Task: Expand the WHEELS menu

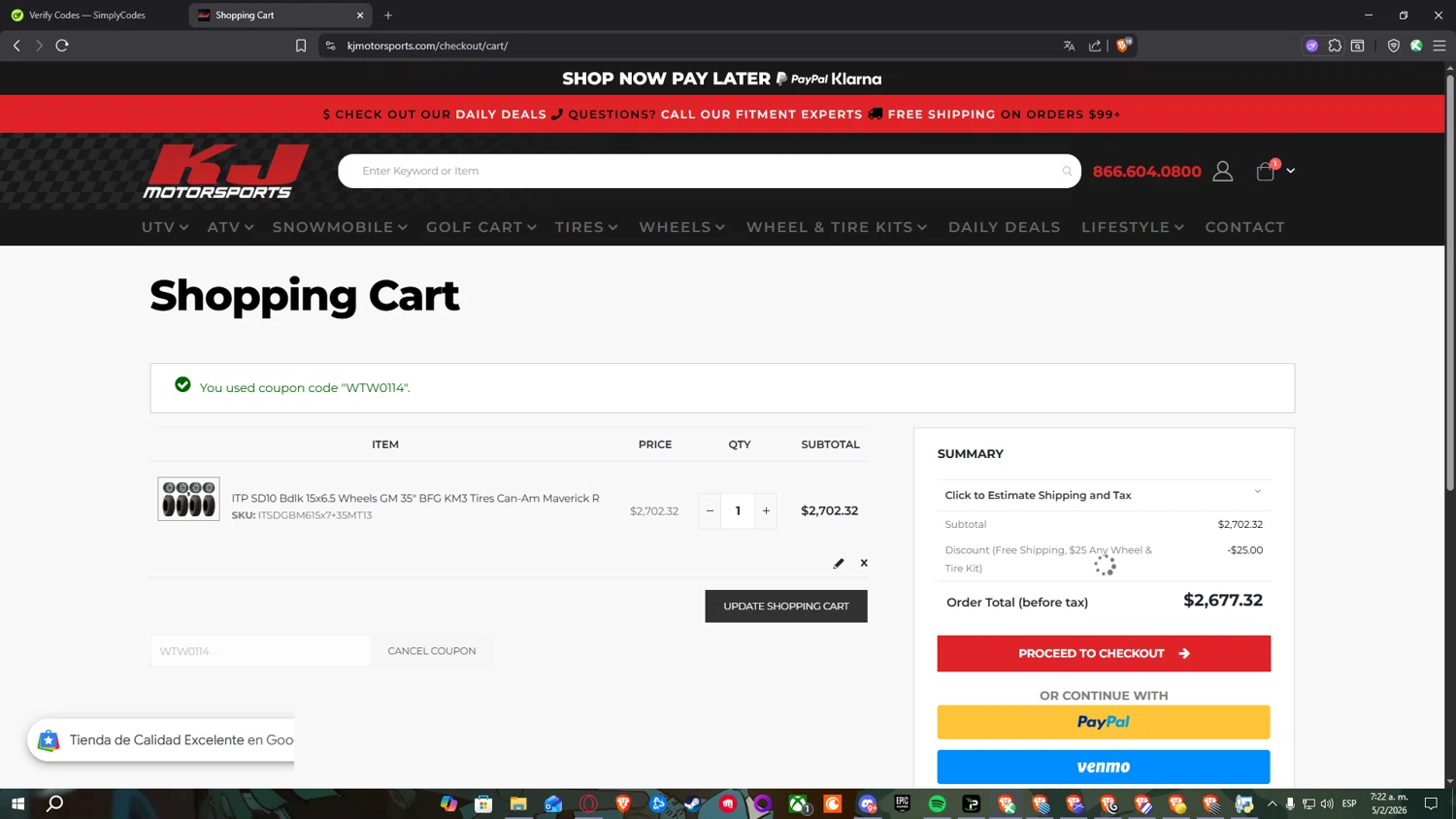Action: point(681,227)
